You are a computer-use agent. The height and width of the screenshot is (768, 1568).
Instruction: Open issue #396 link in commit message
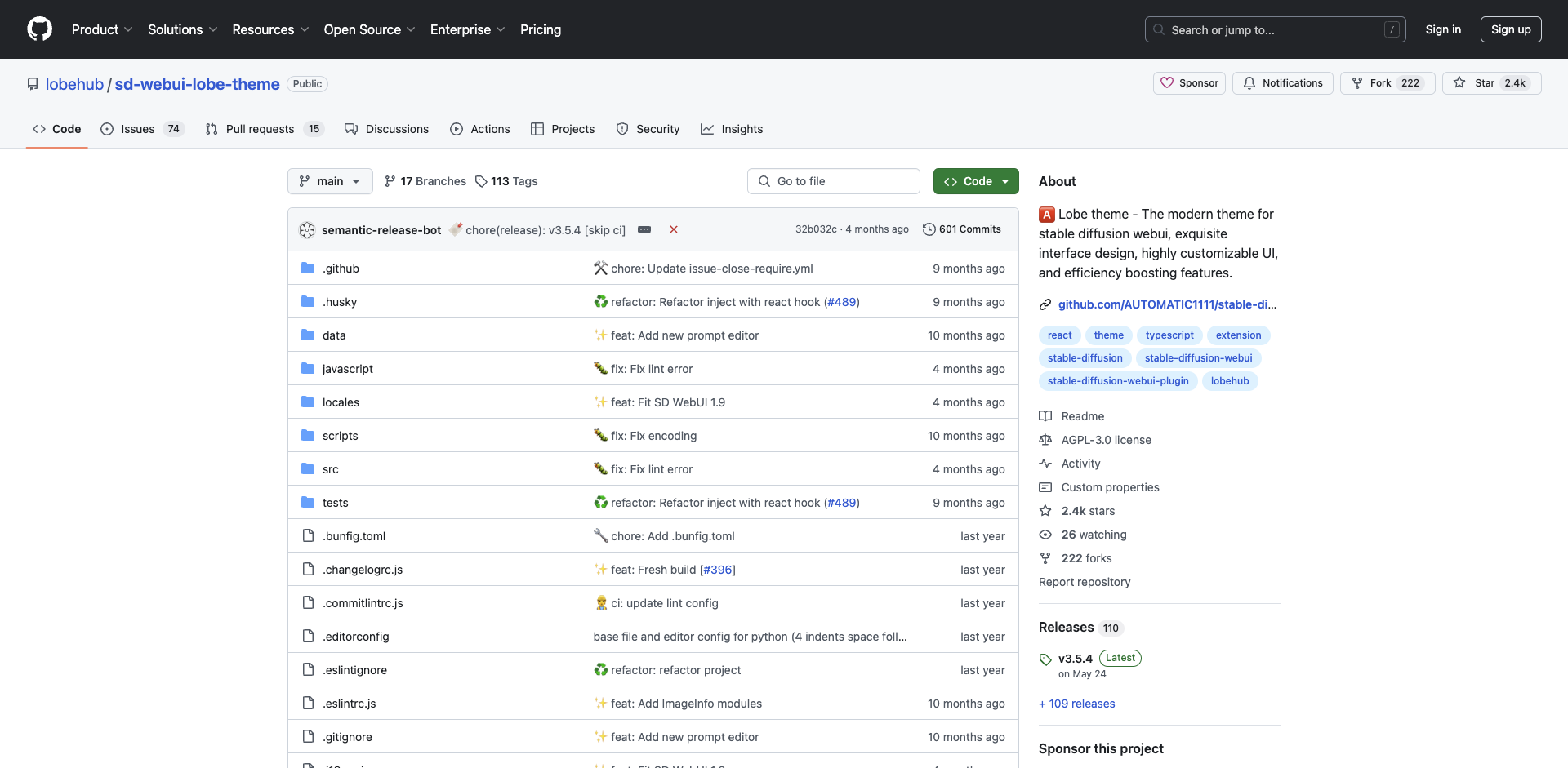[x=718, y=570]
